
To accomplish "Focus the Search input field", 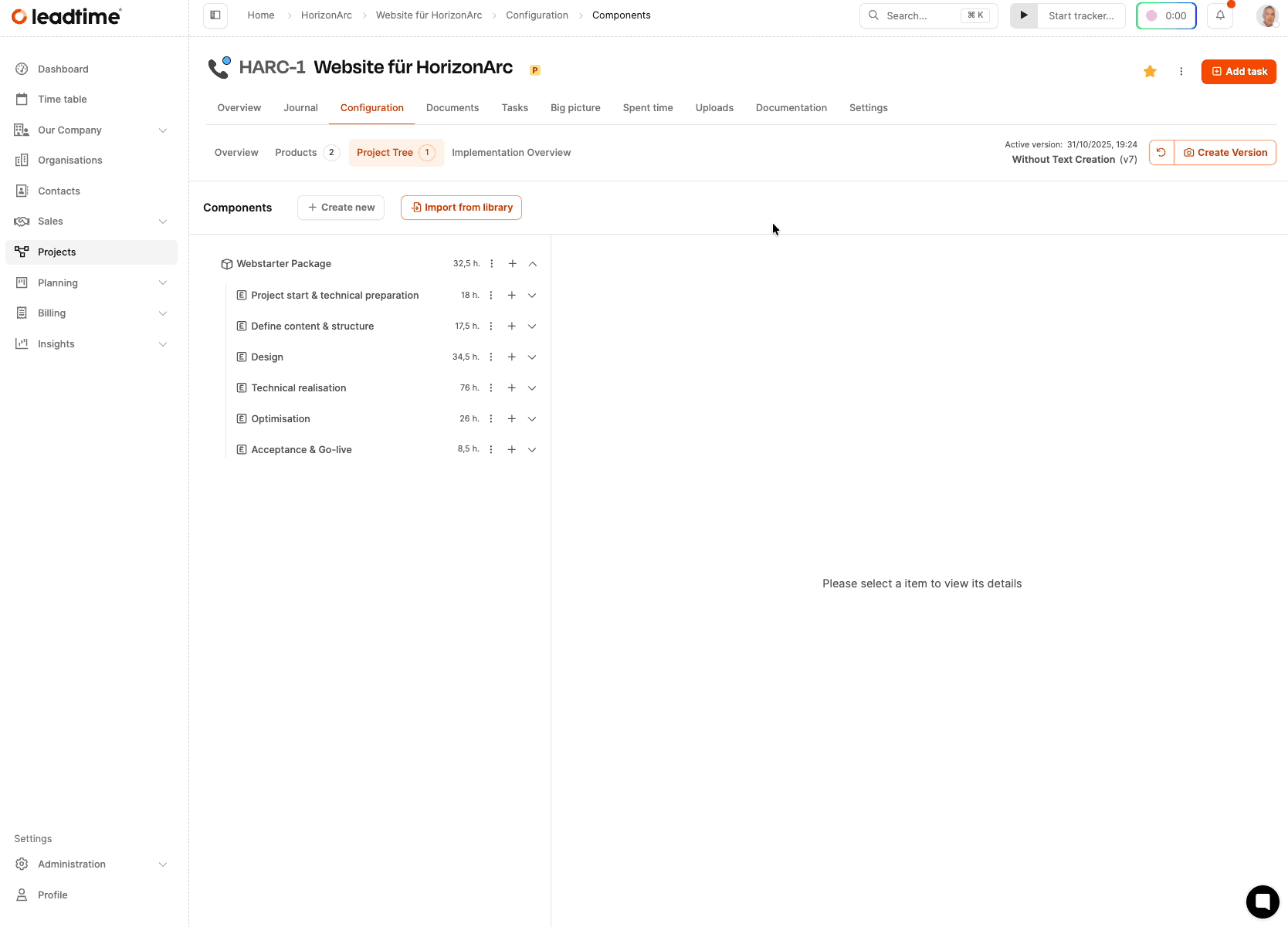I will pos(929,15).
